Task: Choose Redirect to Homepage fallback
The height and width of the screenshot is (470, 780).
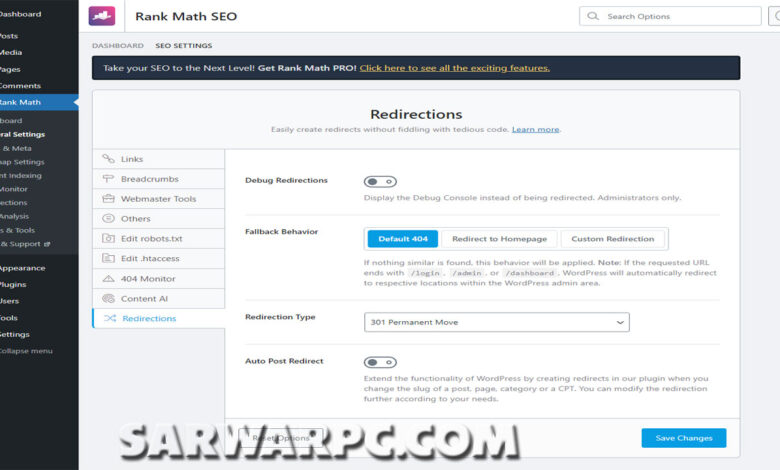Action: (499, 239)
